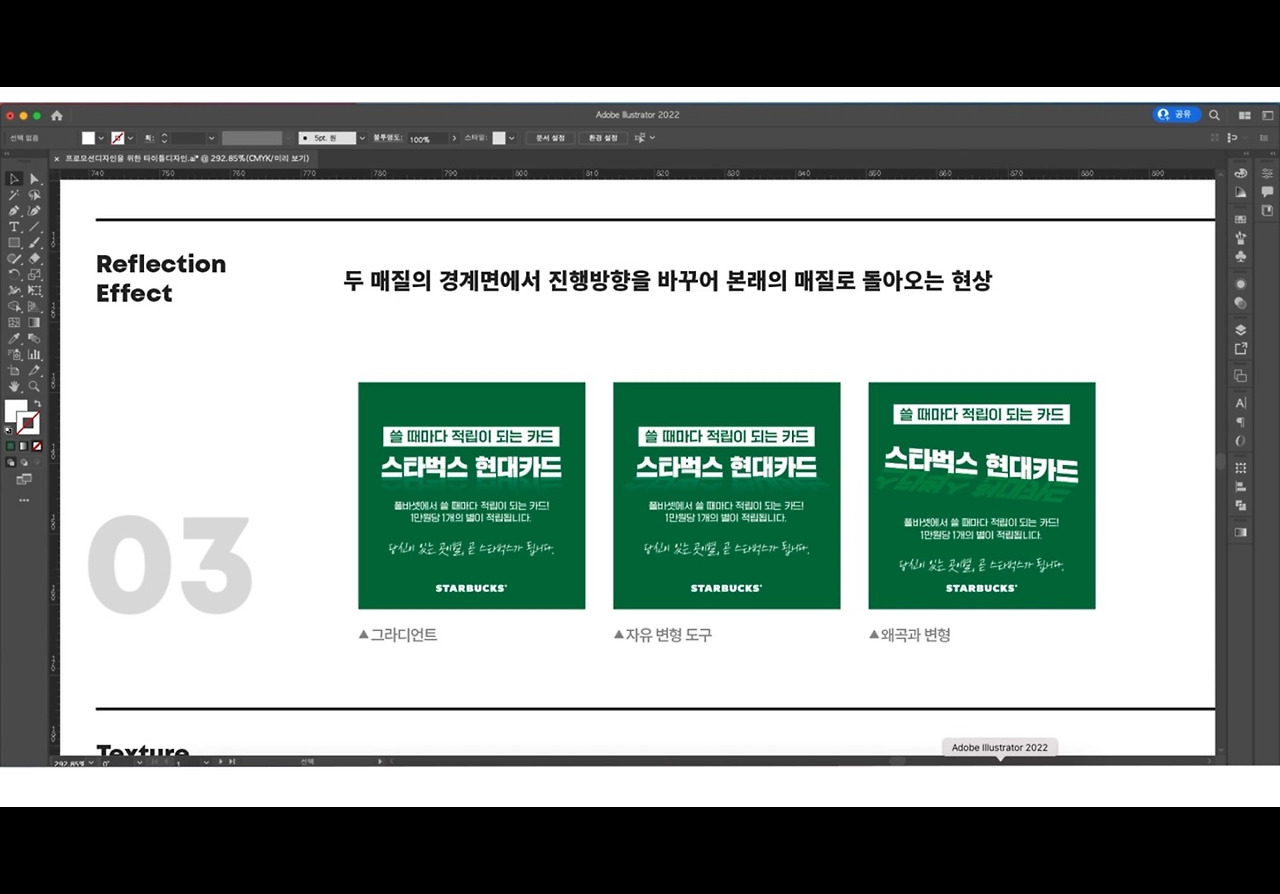Open the Align panel icon
Image resolution: width=1280 pixels, height=894 pixels.
(1241, 487)
